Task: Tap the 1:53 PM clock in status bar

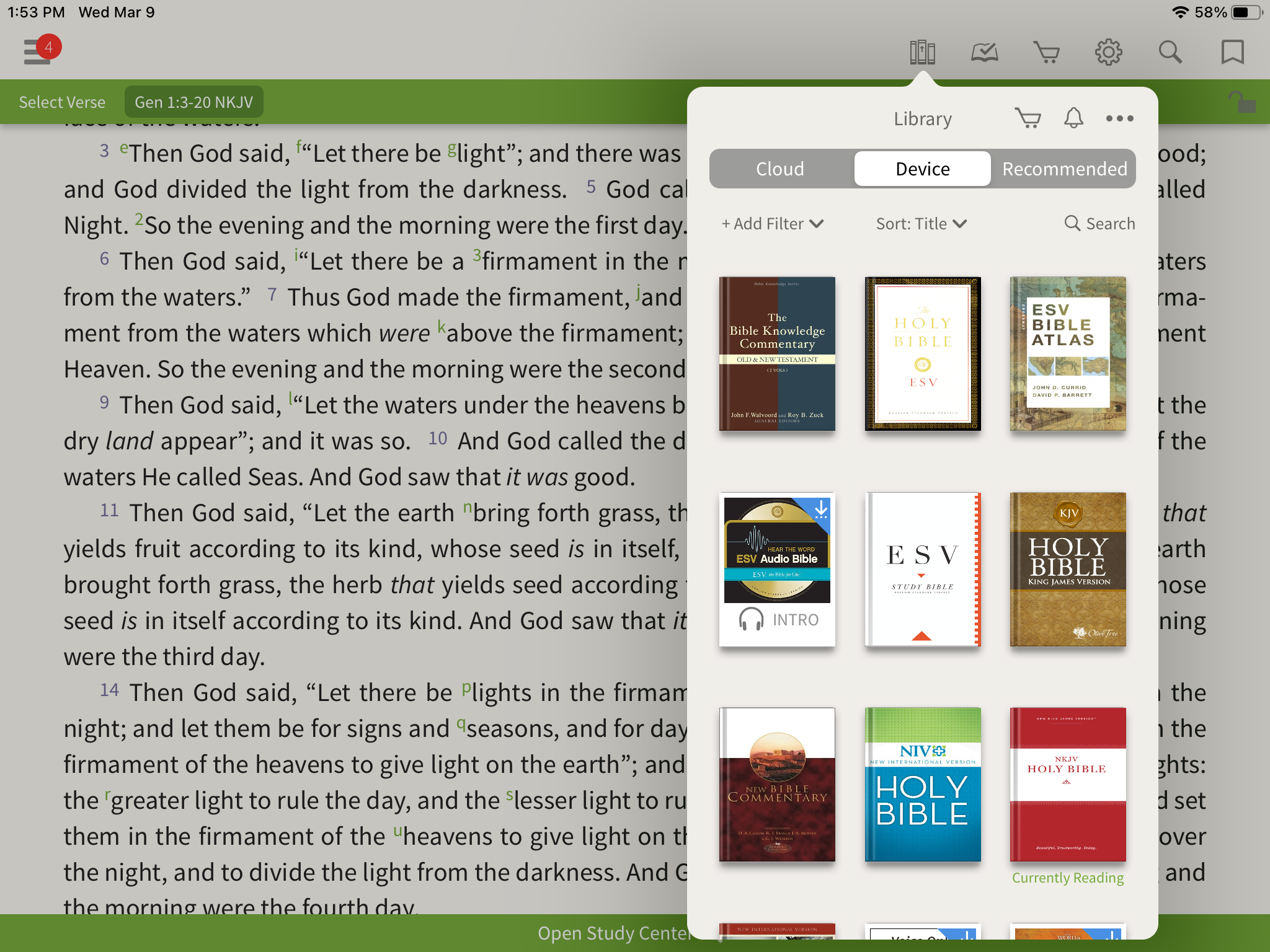Action: click(36, 12)
